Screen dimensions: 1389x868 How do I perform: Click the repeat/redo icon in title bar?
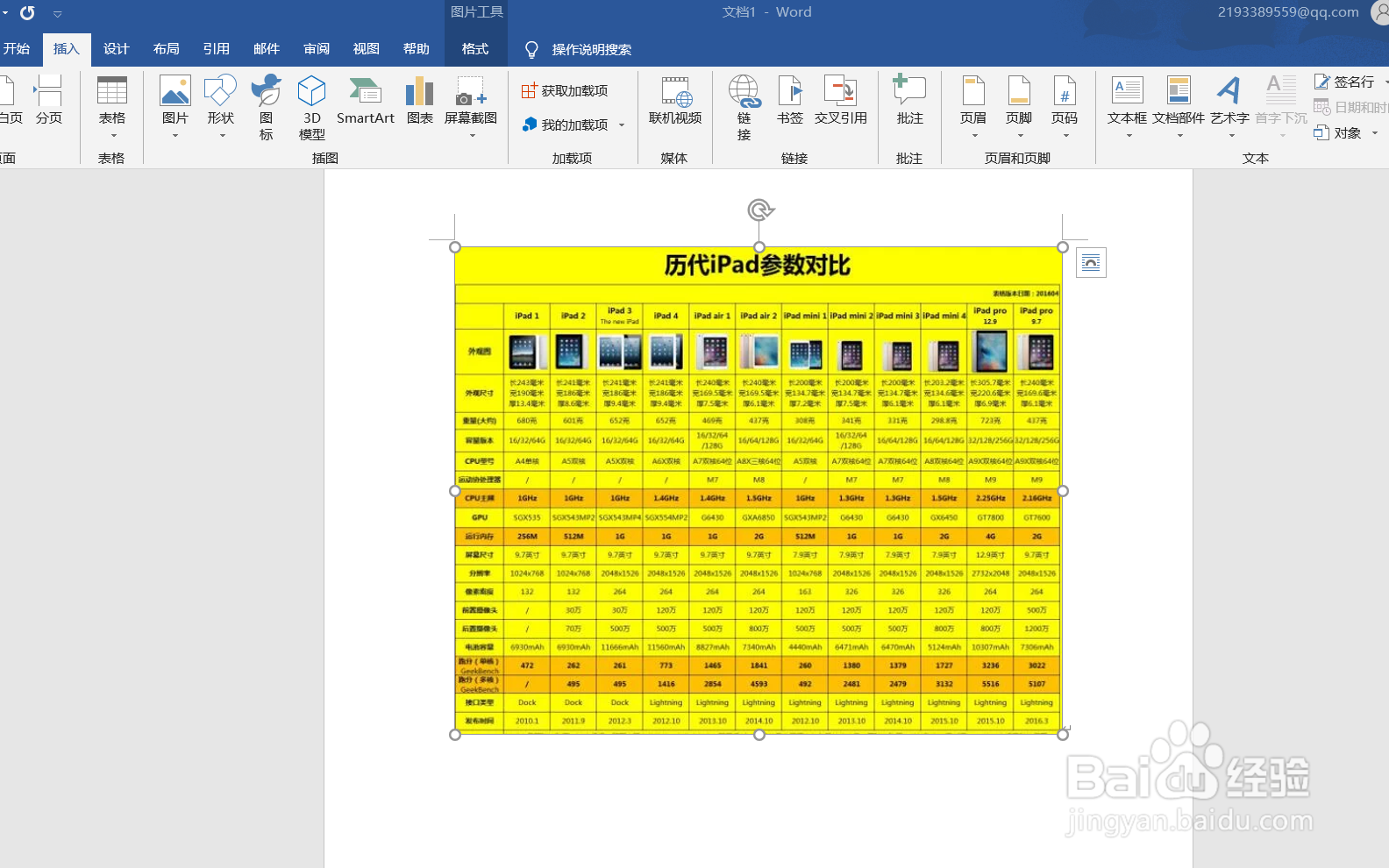(27, 13)
